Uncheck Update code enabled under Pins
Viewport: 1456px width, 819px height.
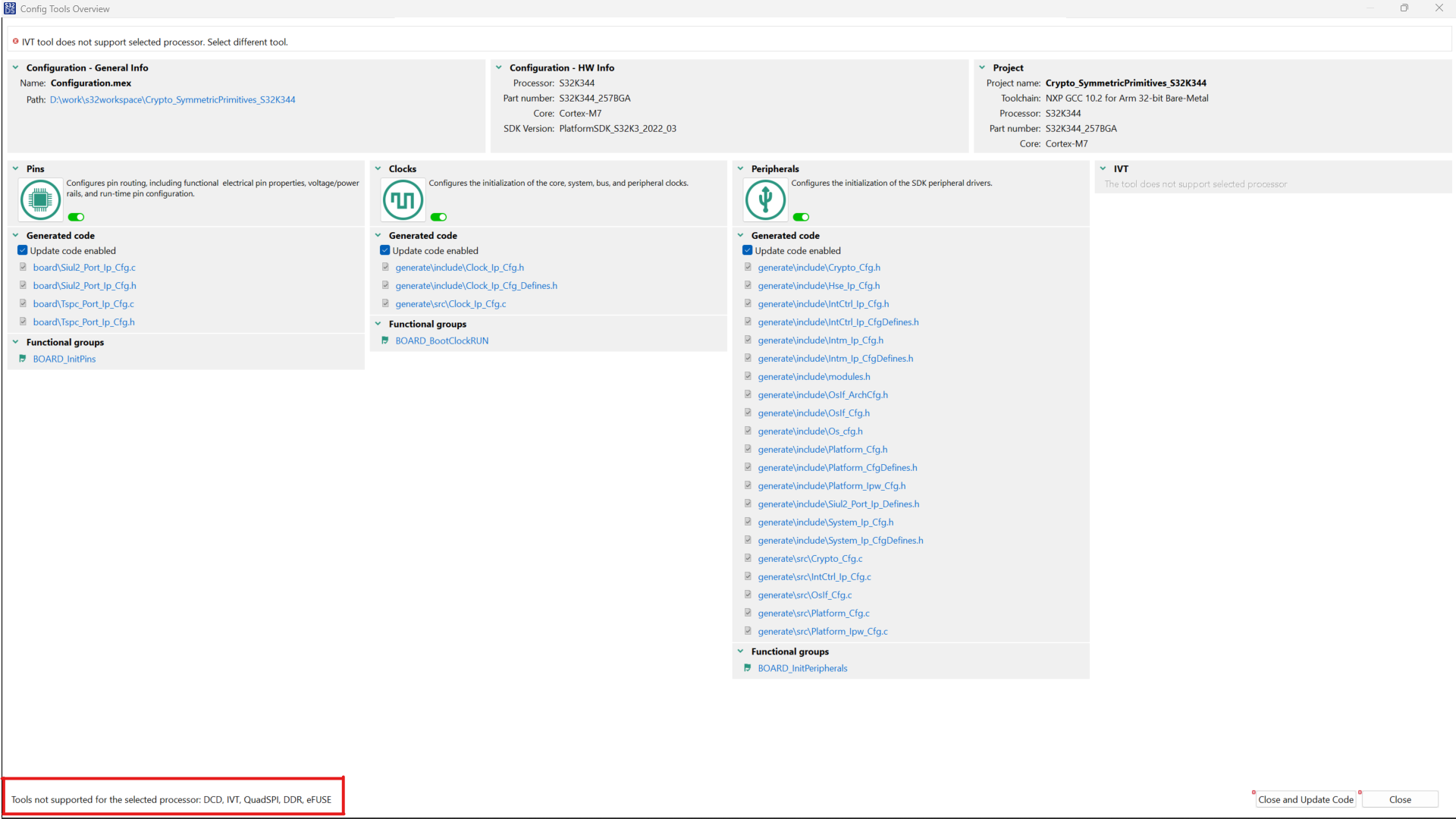(22, 250)
